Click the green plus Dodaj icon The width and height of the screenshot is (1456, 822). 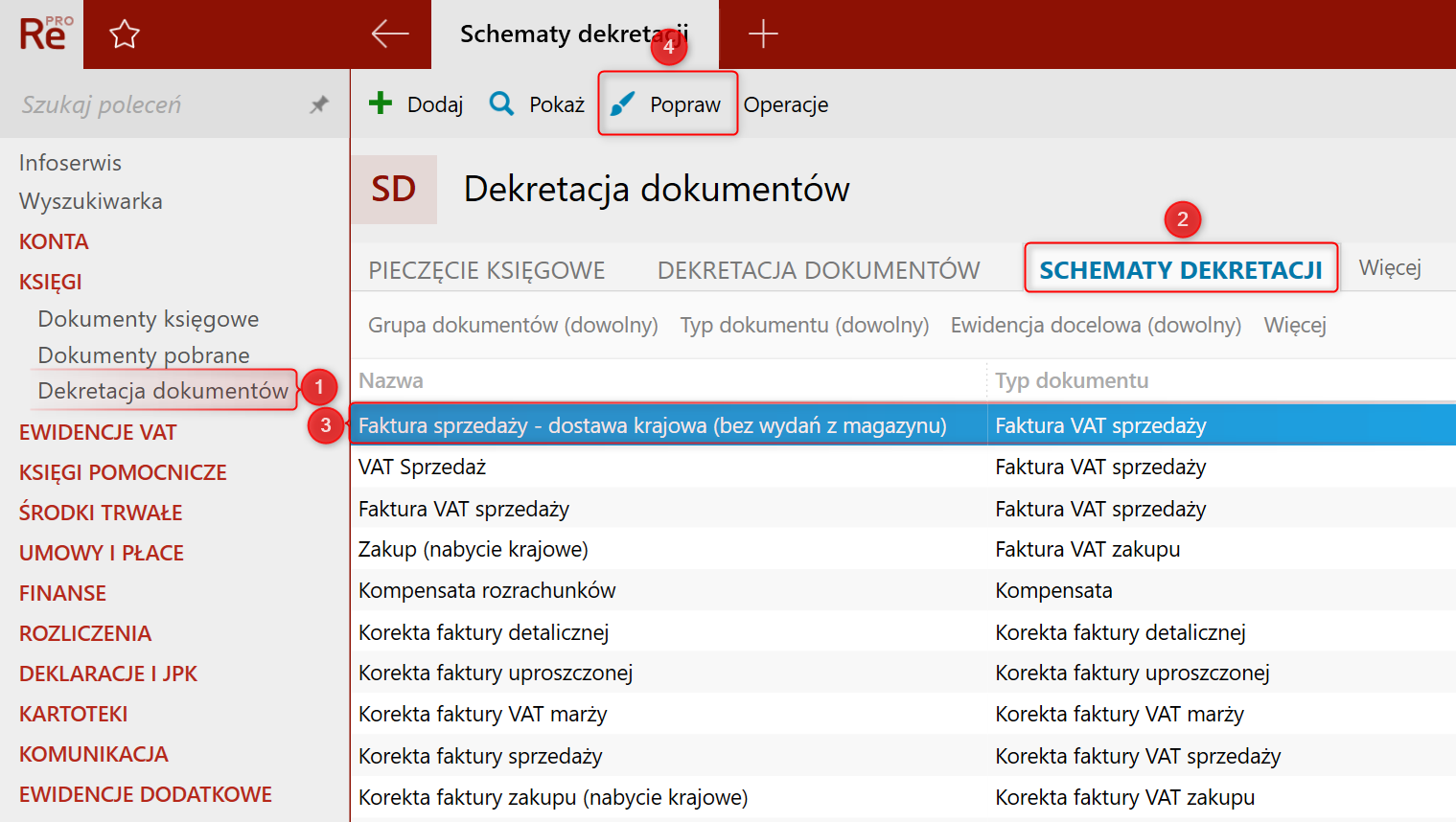[x=381, y=103]
